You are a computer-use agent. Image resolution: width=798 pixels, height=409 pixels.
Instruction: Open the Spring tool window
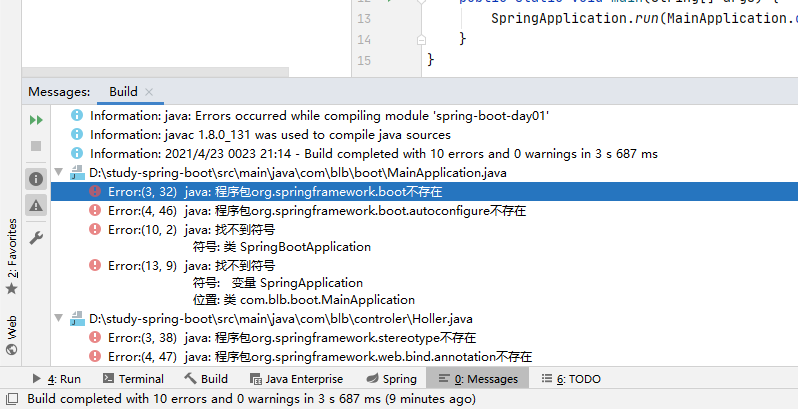click(391, 379)
